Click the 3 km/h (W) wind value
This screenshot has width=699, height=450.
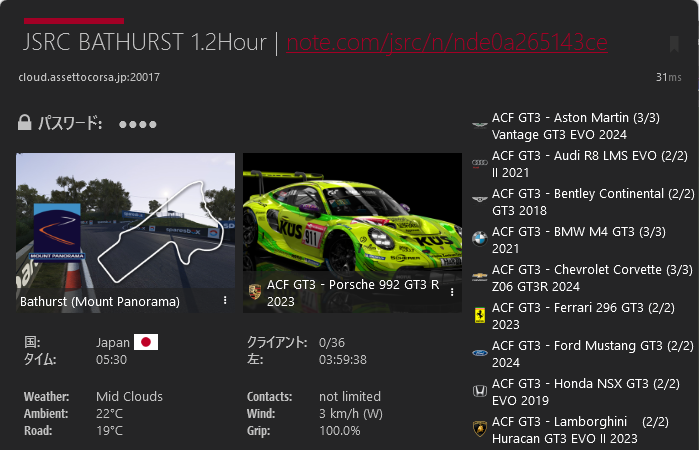[351, 413]
